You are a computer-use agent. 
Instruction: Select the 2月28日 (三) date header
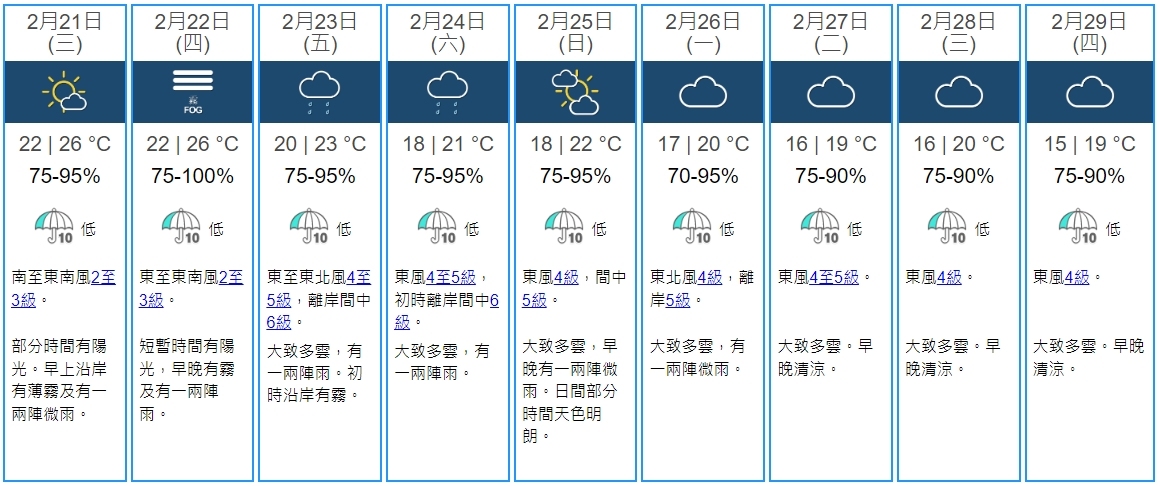coord(959,32)
